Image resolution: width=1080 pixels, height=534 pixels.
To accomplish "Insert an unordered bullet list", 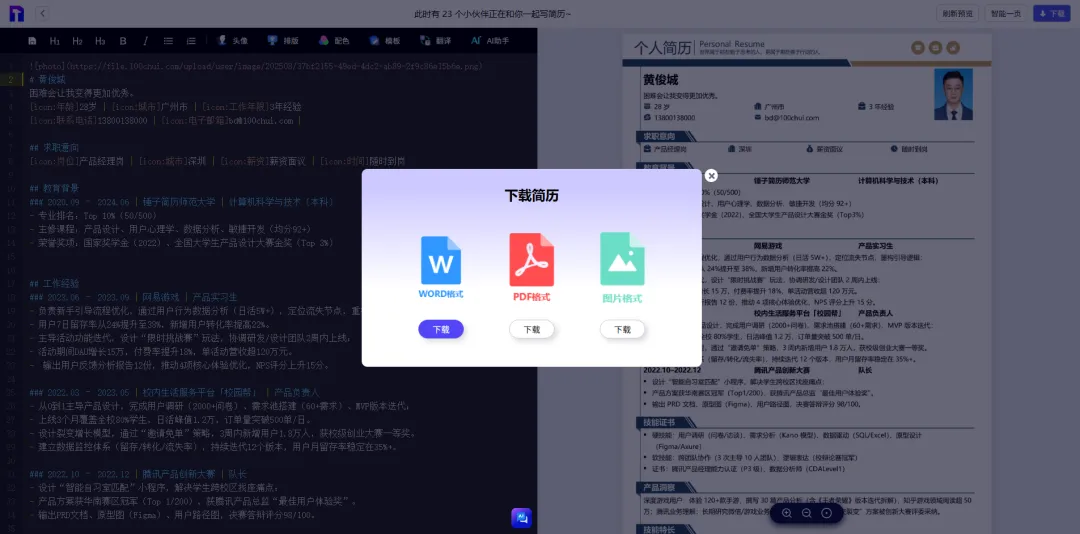I will [x=168, y=41].
